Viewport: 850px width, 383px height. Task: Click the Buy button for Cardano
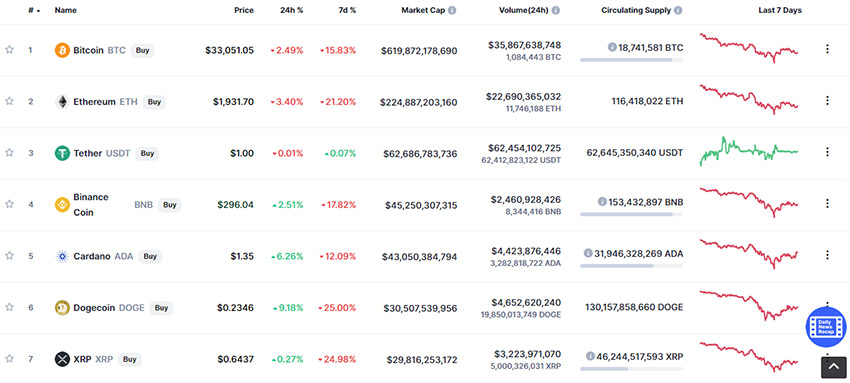(x=150, y=256)
